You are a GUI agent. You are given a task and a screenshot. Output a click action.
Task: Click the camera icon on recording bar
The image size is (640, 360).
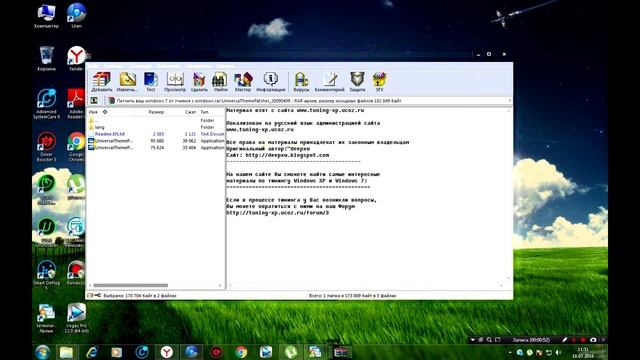point(593,340)
